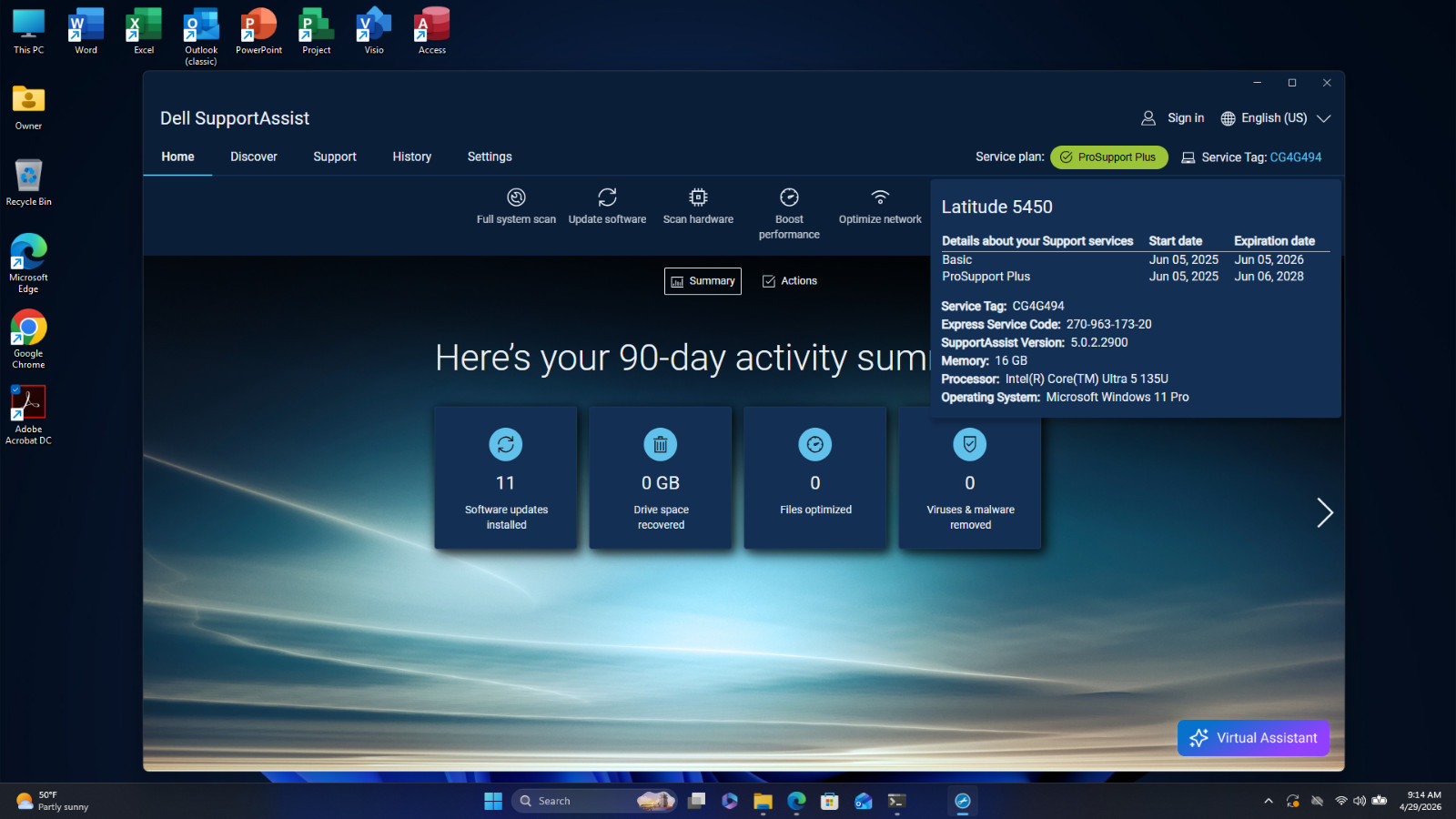Open weather widget 50°F Partly sunny

tap(53, 801)
